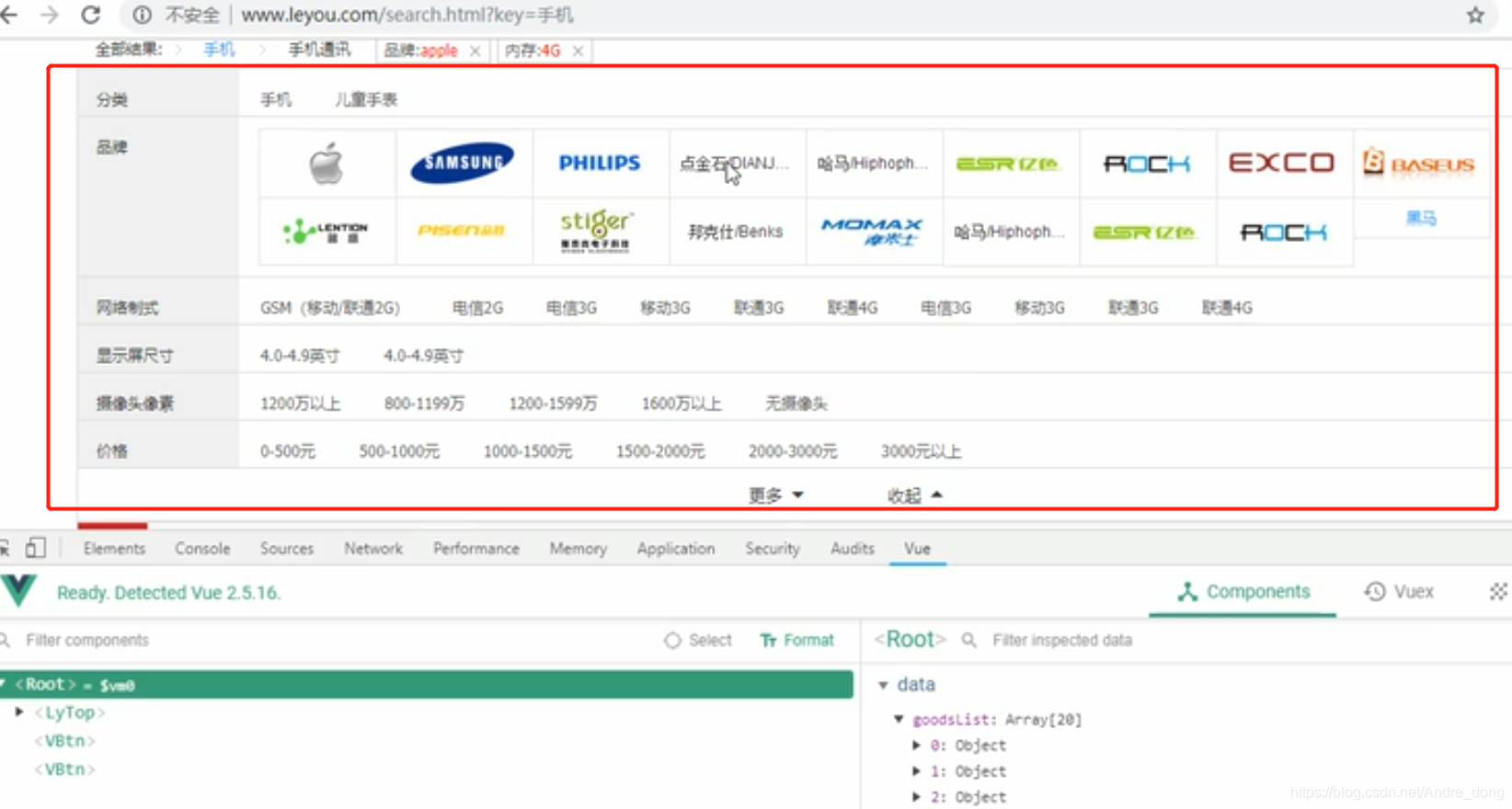This screenshot has height=809, width=1512.
Task: Switch to Vue Components view
Action: tap(1243, 591)
